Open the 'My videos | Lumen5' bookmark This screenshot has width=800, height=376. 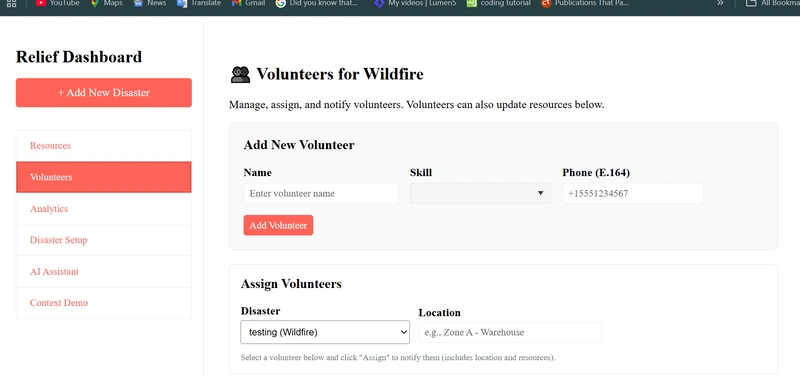coord(415,3)
